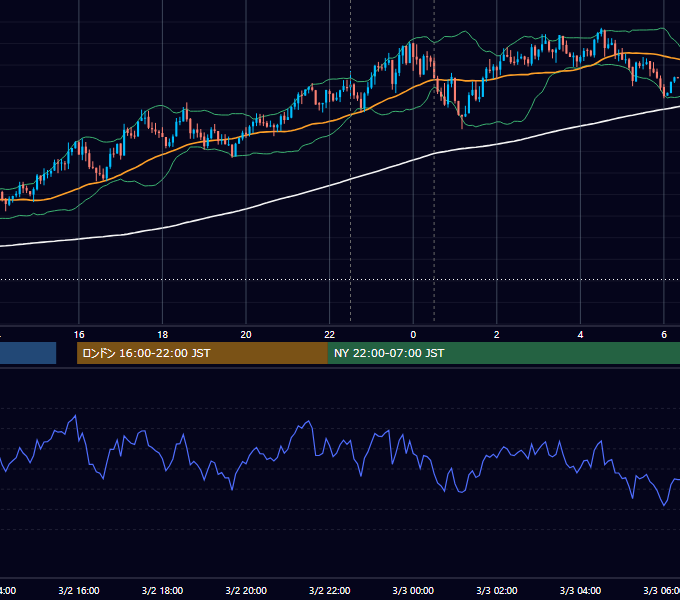Click the 3/2 20:00 date label
The image size is (680, 600).
tap(246, 591)
